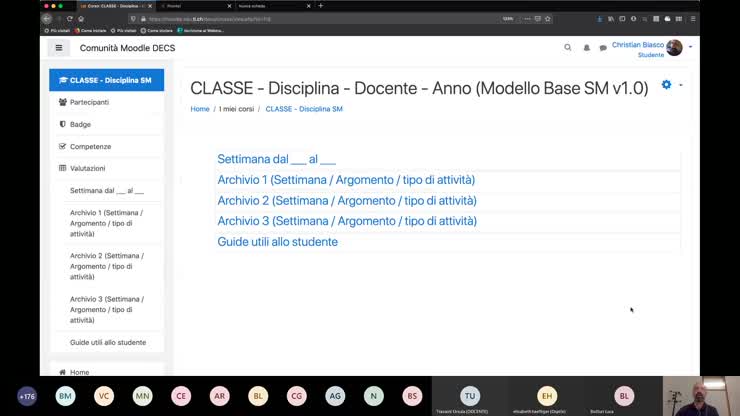Open the course settings gear menu
740x416 pixels.
click(x=667, y=85)
